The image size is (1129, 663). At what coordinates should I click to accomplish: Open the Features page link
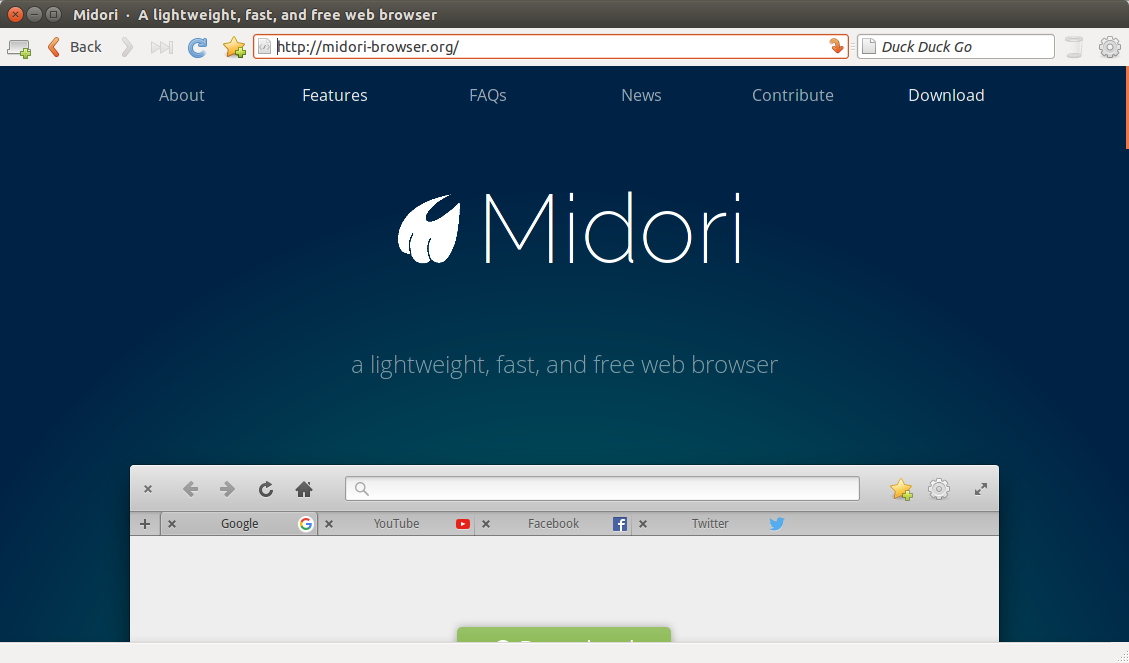[335, 95]
